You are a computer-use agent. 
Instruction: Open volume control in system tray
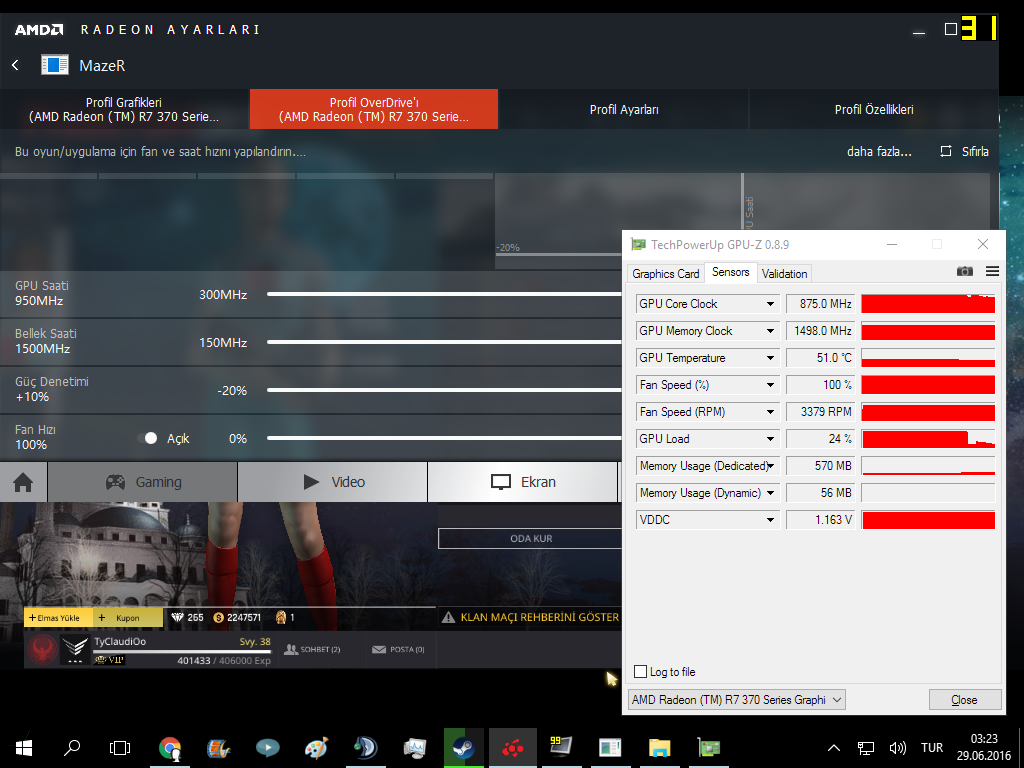click(898, 748)
